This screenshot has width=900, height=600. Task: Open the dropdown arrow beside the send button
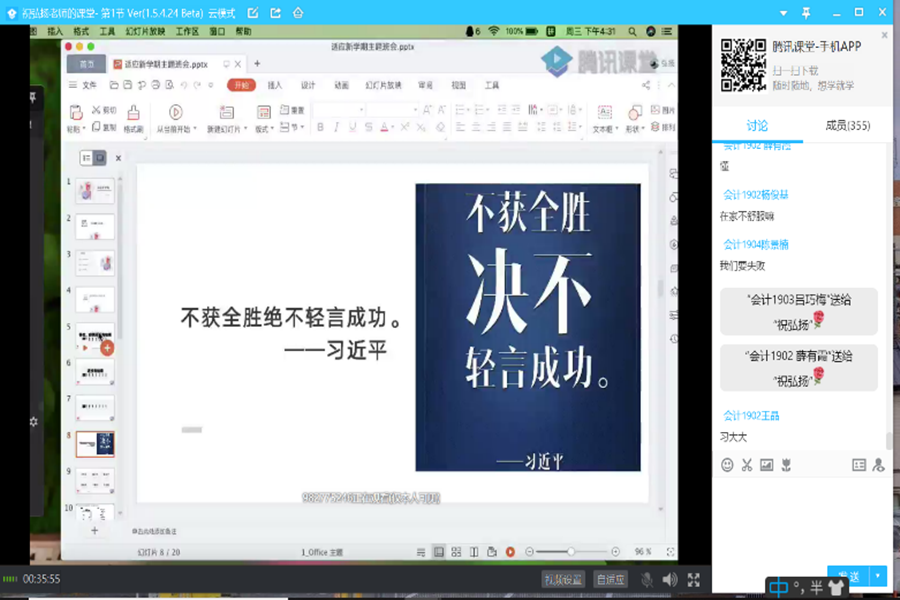(878, 576)
